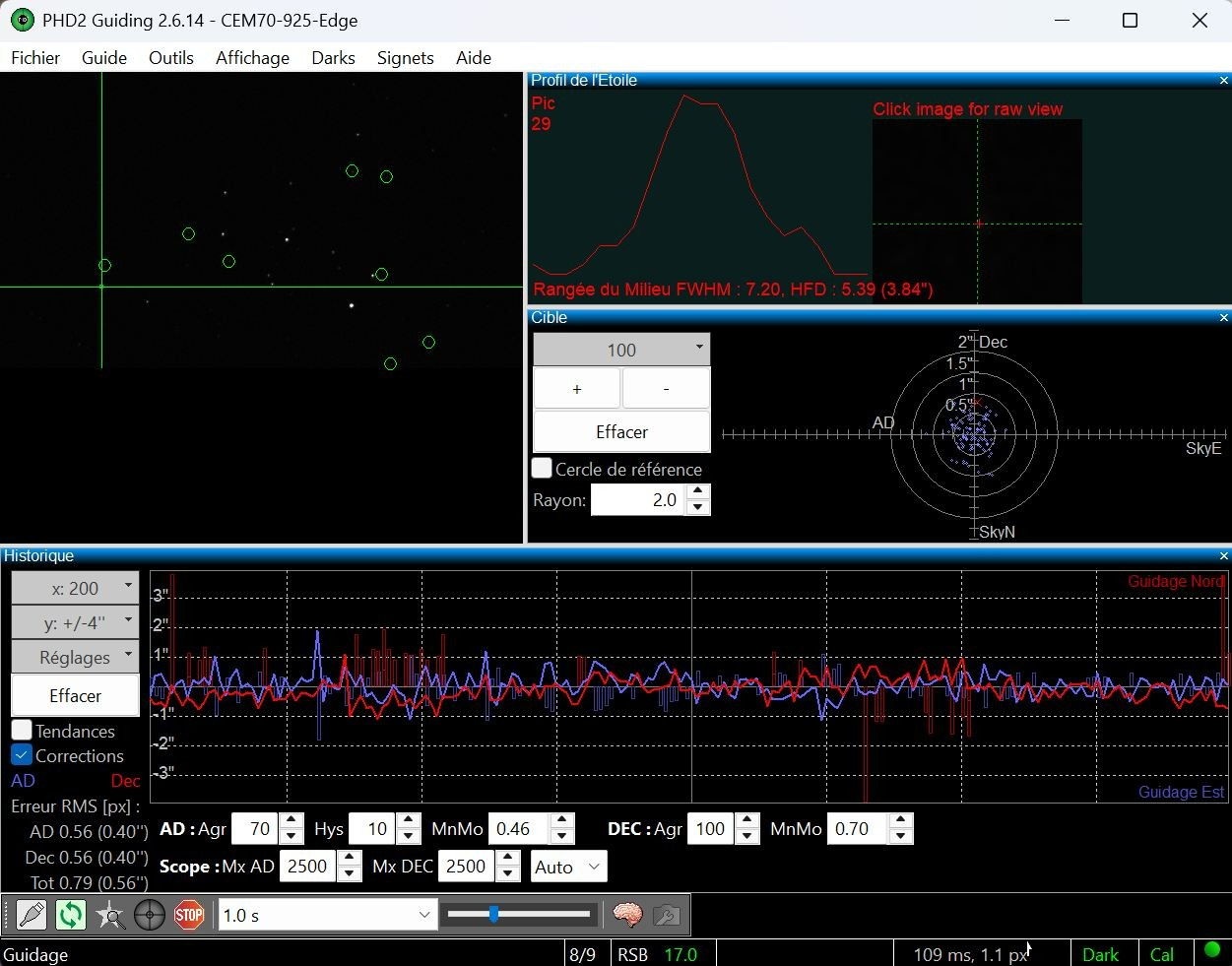Uncheck the Corrections checkbox
This screenshot has height=966, width=1232.
click(x=22, y=755)
